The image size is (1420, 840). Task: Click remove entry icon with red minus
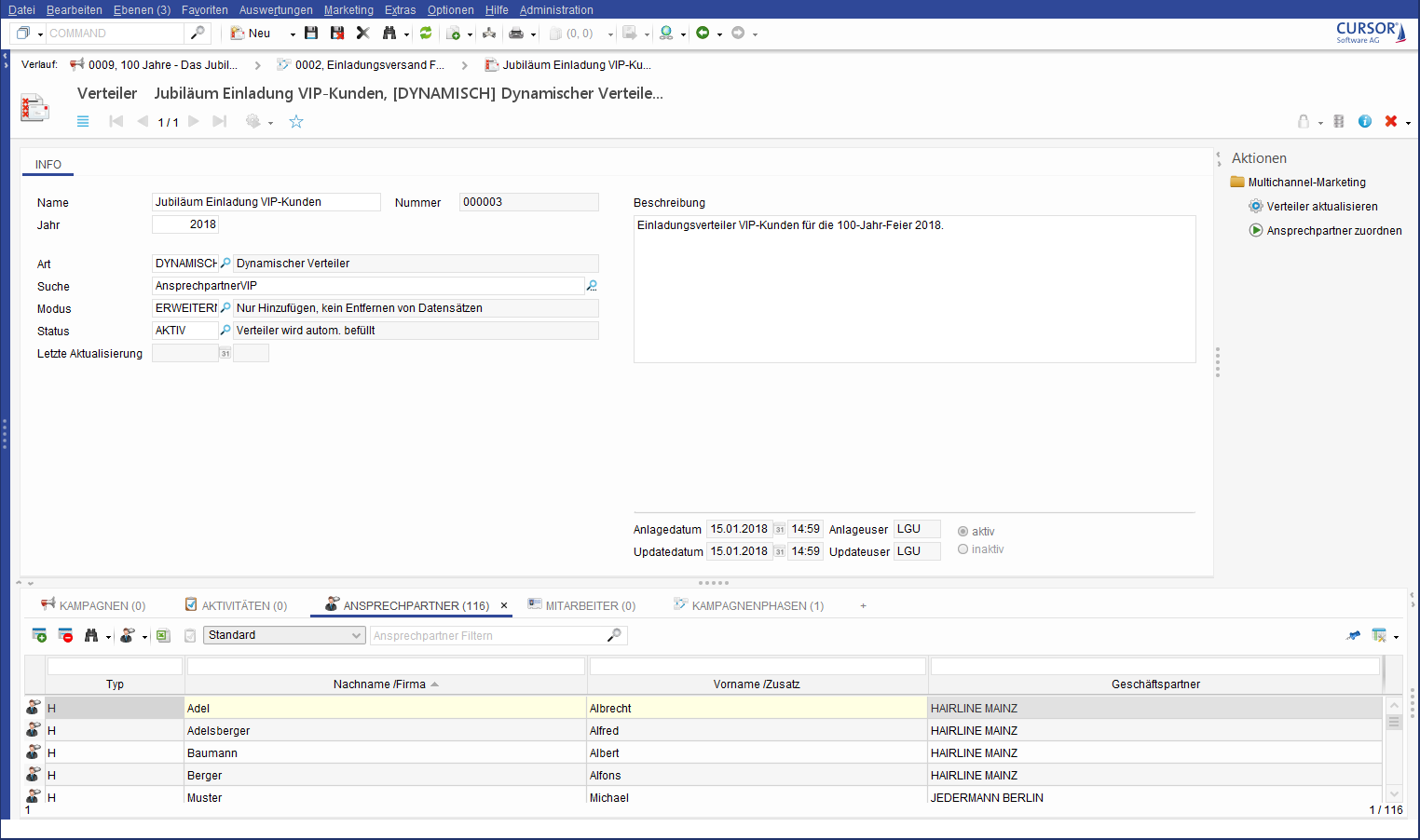pyautogui.click(x=65, y=636)
